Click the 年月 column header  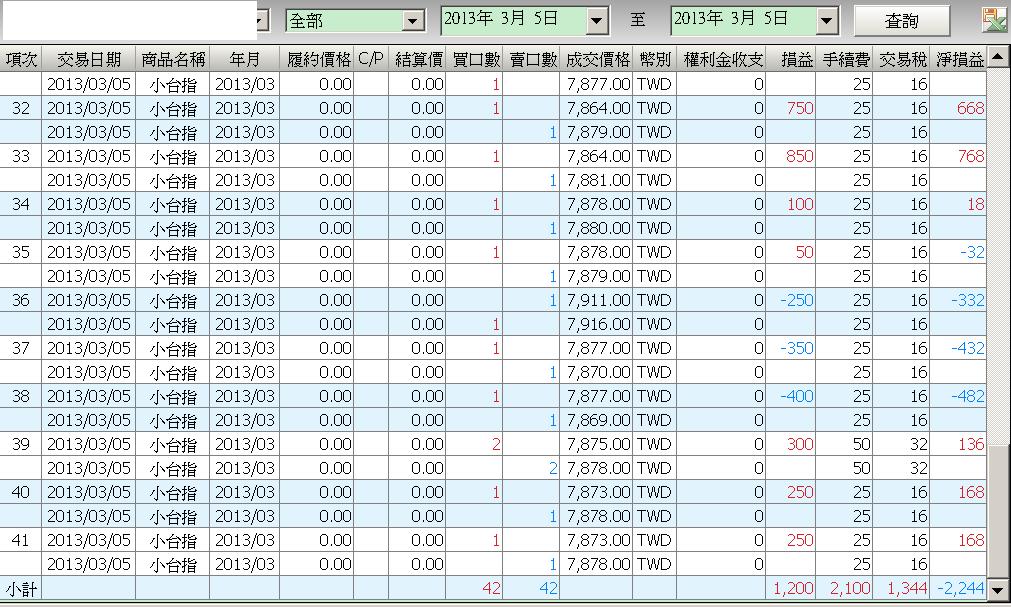coord(244,59)
